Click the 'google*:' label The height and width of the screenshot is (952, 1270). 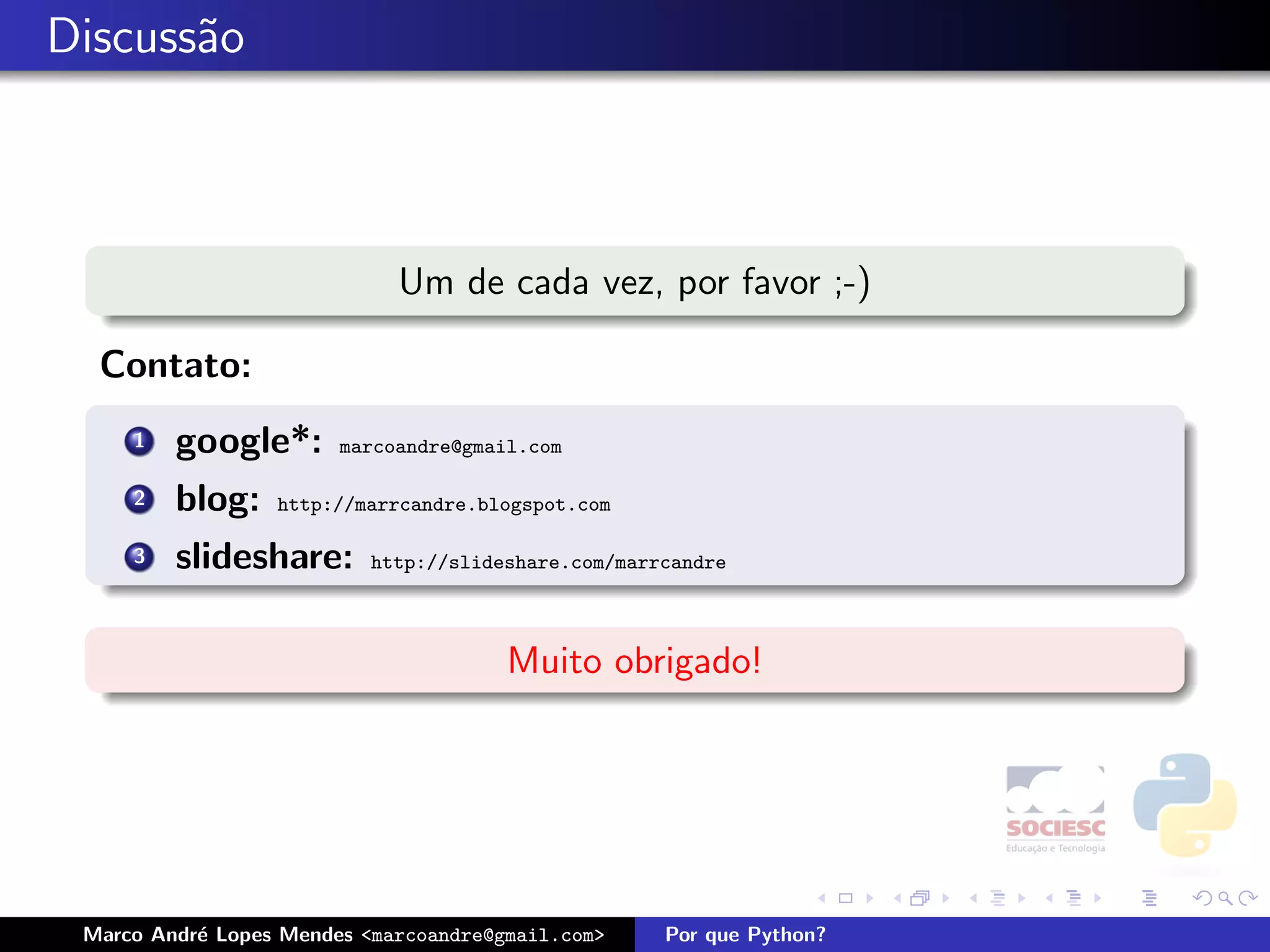tap(249, 441)
